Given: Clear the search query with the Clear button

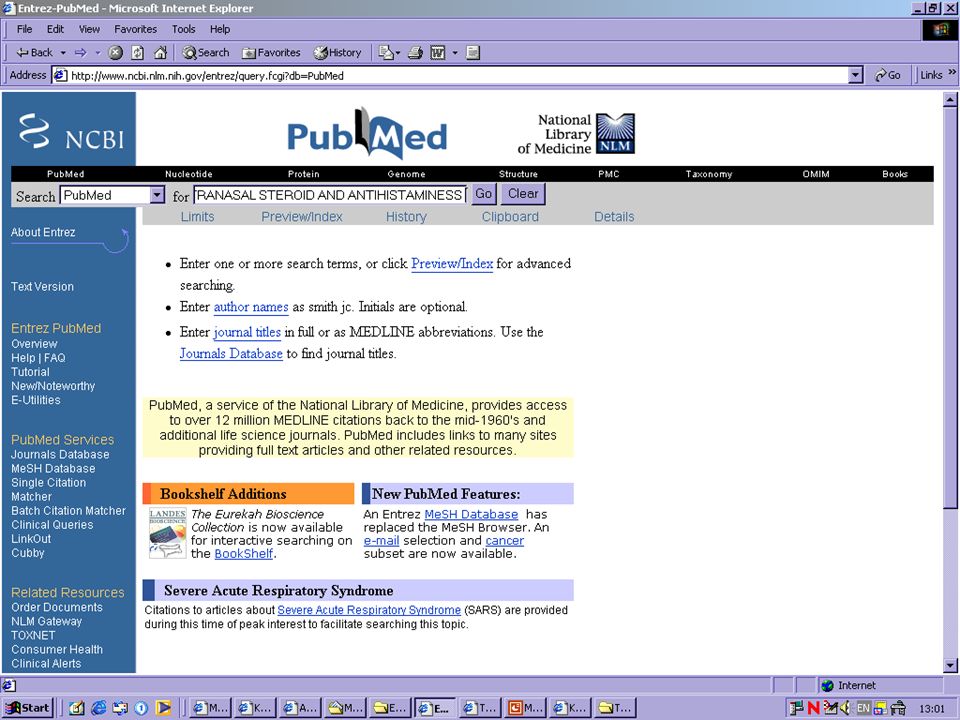Looking at the screenshot, I should click(x=523, y=194).
